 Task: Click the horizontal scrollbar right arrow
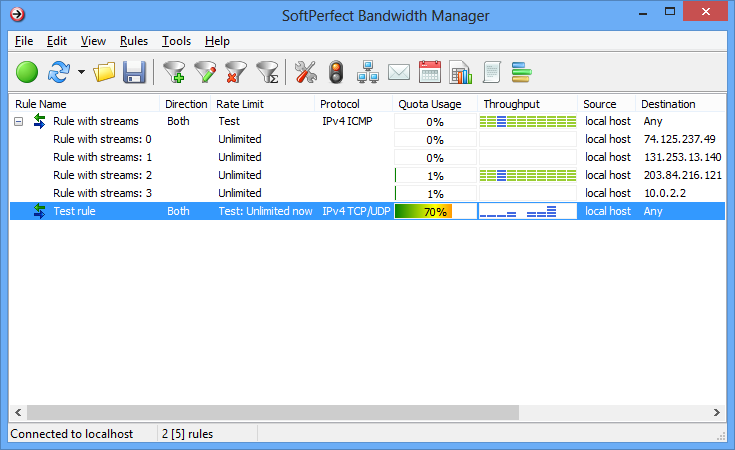point(717,412)
